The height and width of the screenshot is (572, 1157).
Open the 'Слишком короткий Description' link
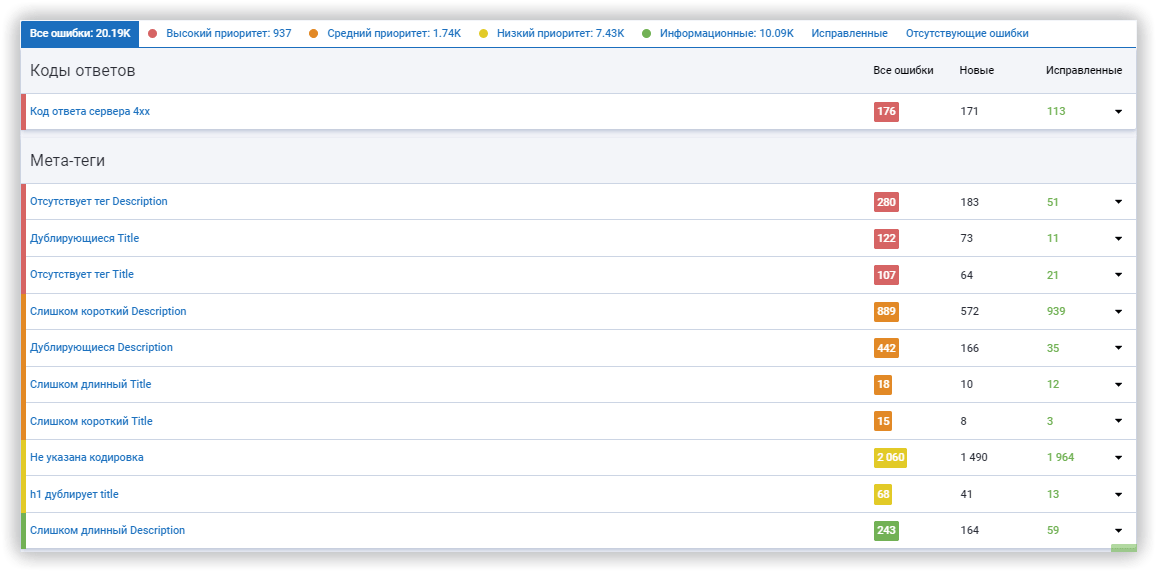pyautogui.click(x=108, y=311)
